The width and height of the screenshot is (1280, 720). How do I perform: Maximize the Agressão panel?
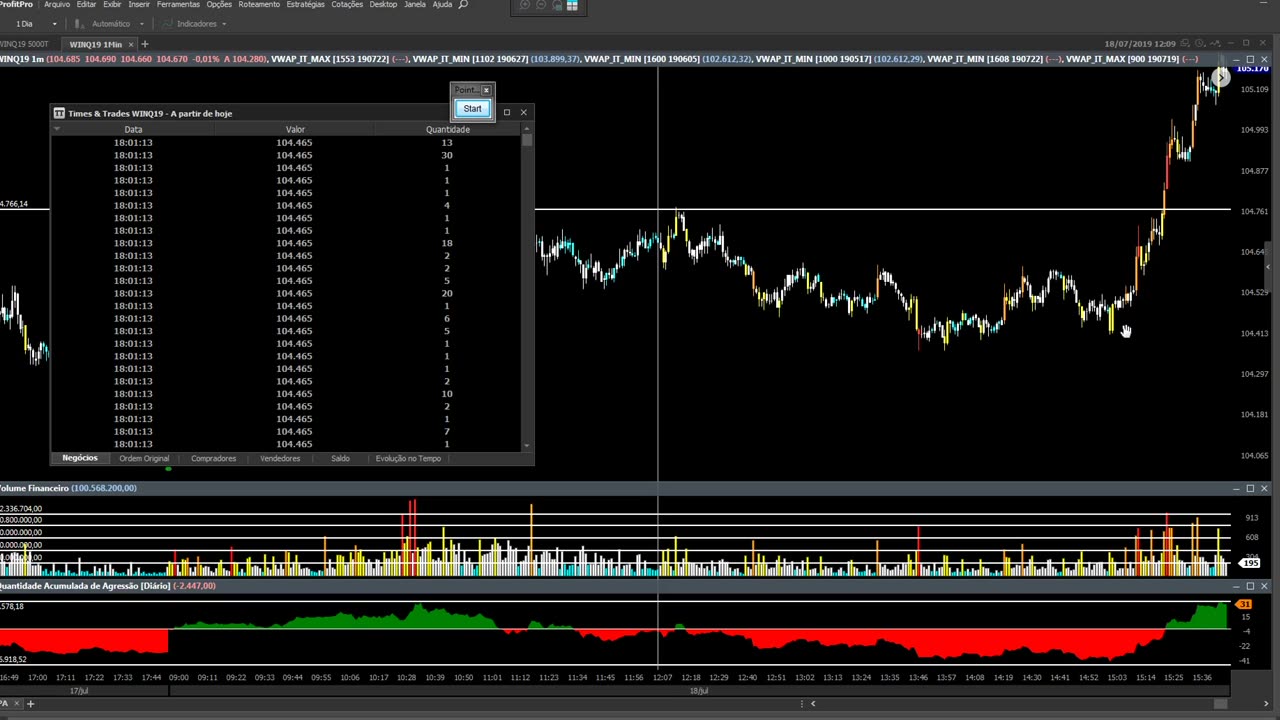[x=1250, y=586]
